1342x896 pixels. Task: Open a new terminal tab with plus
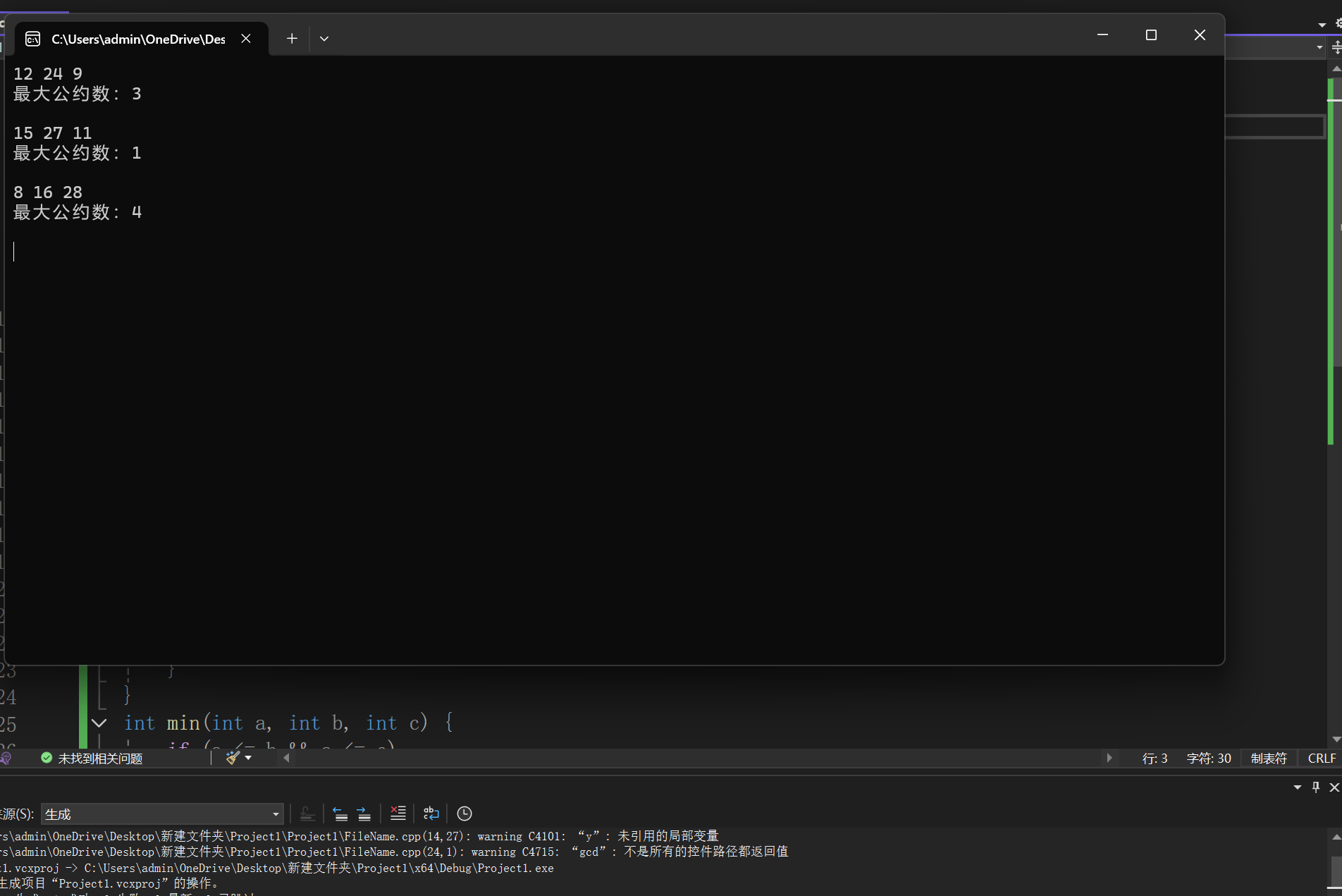292,39
